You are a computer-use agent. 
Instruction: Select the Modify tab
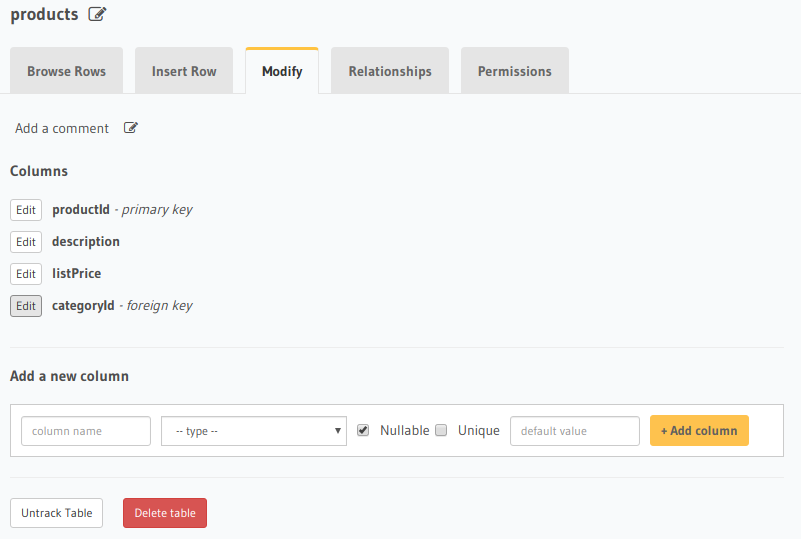pos(282,72)
